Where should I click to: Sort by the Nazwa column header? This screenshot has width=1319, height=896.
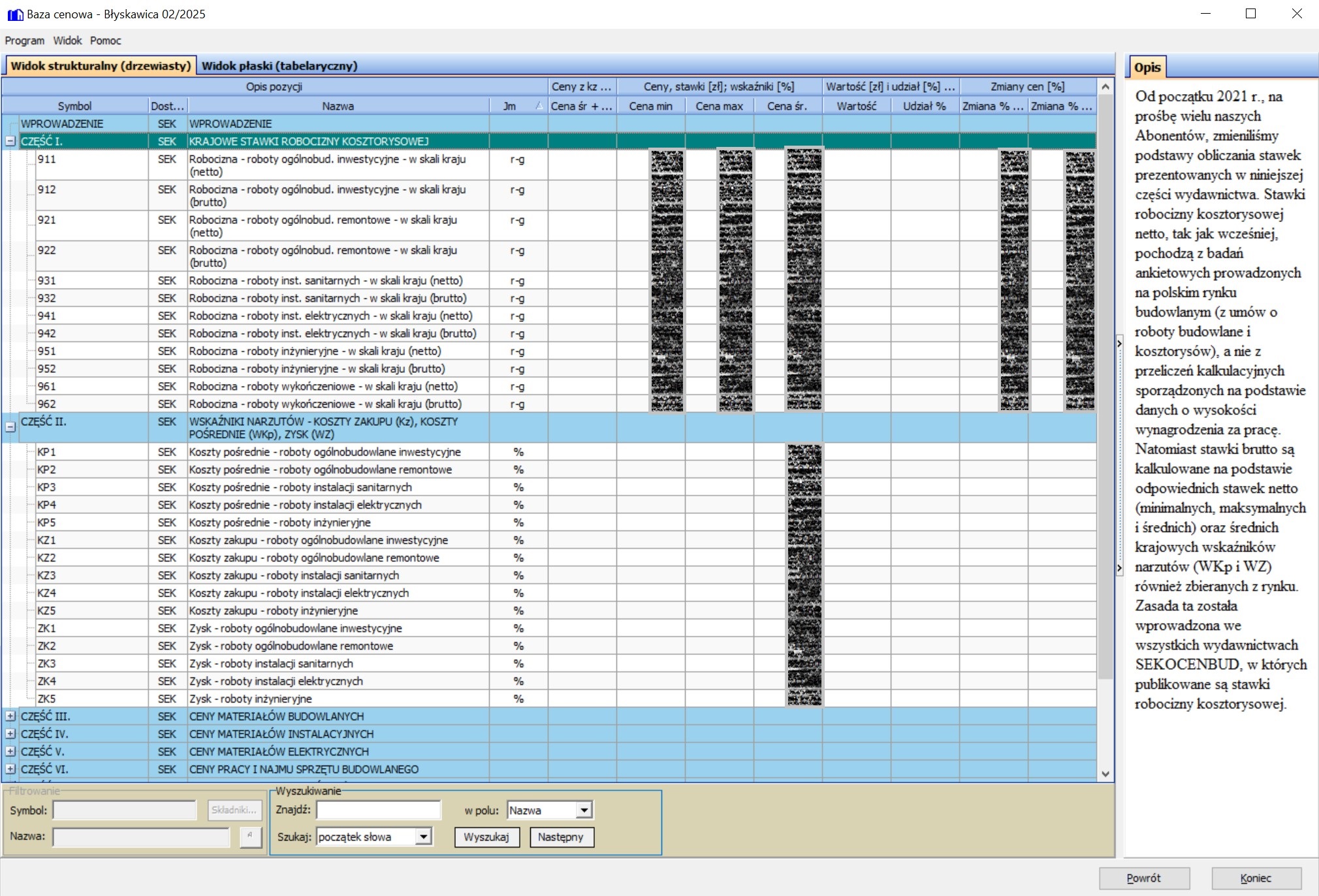(x=338, y=106)
